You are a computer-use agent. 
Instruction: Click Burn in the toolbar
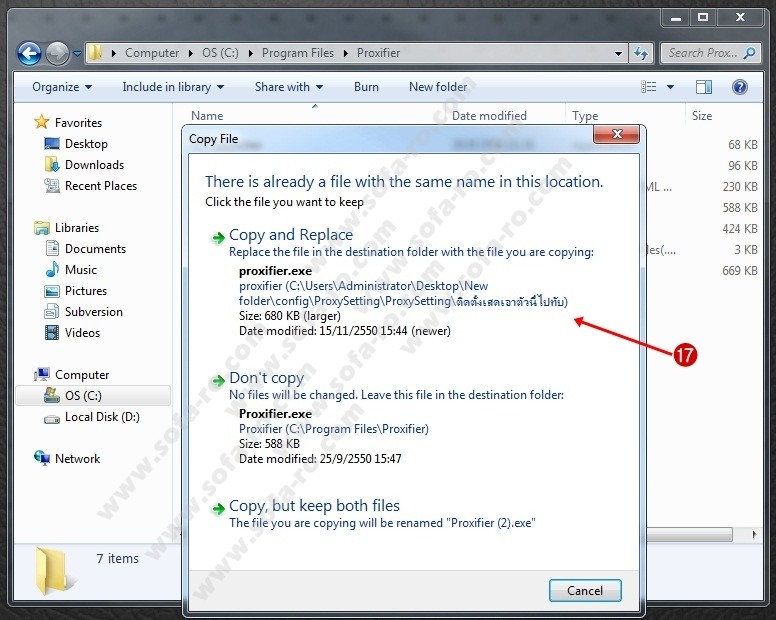(366, 87)
